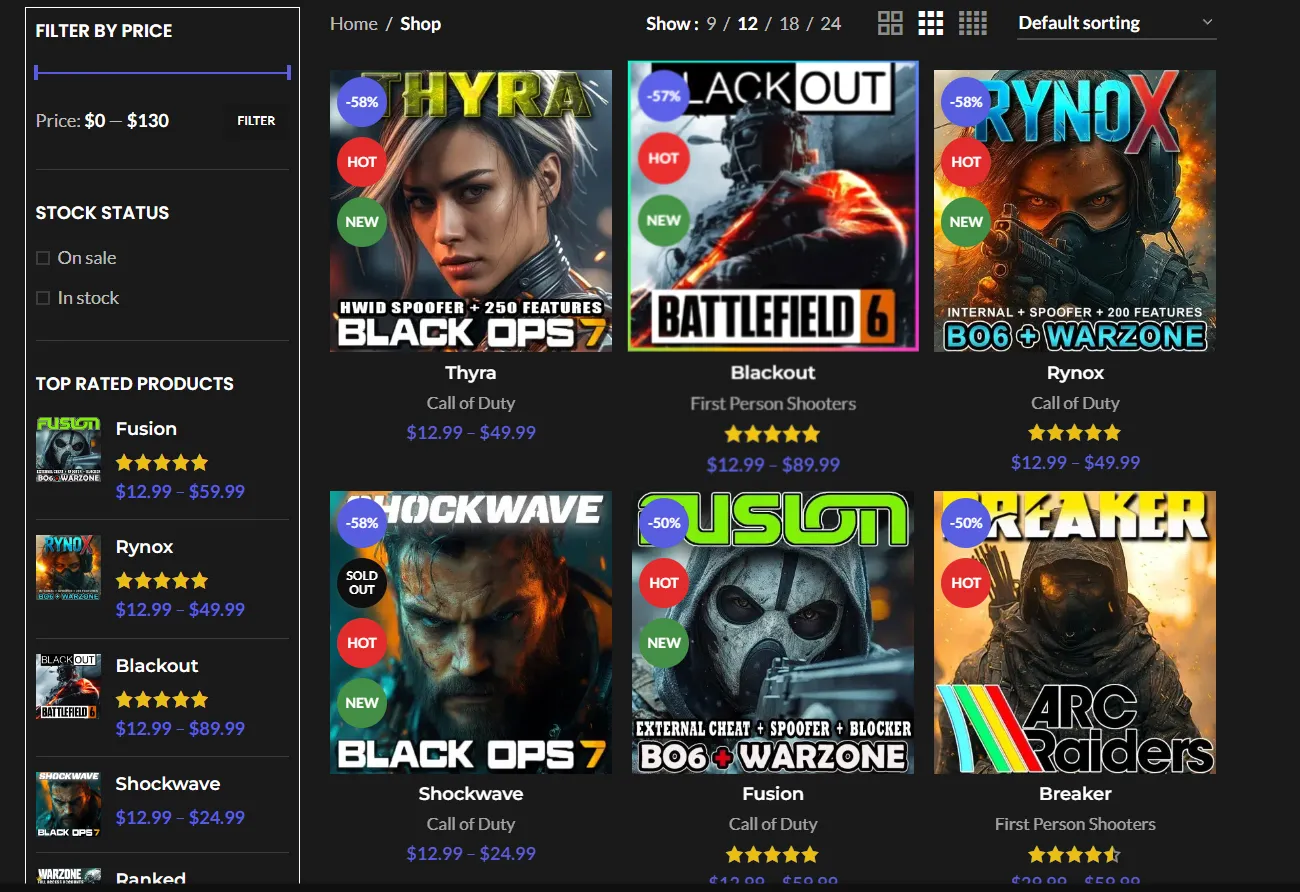
Task: Click the five-star rating under Rynox
Action: click(x=1075, y=432)
